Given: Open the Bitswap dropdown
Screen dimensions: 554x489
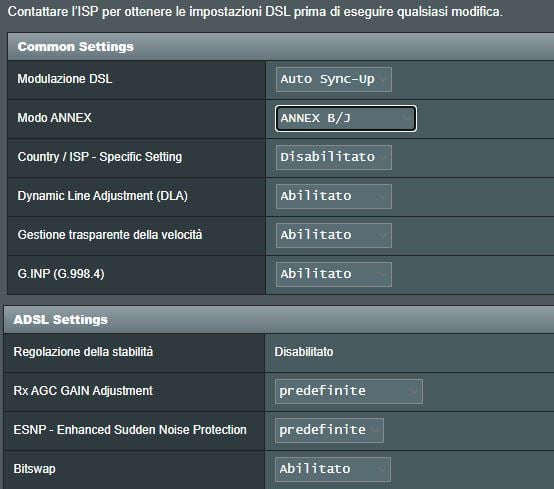Looking at the screenshot, I should point(333,469).
